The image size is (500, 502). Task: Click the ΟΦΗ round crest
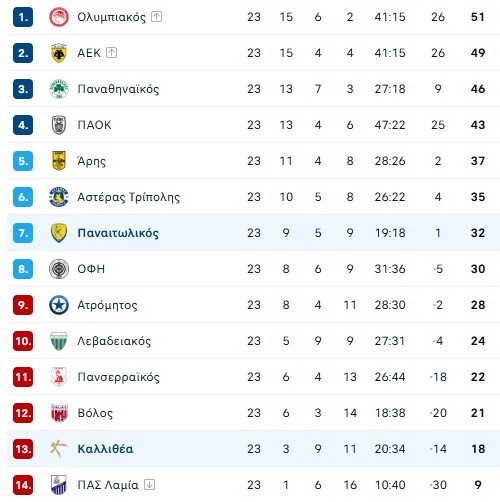pos(59,269)
